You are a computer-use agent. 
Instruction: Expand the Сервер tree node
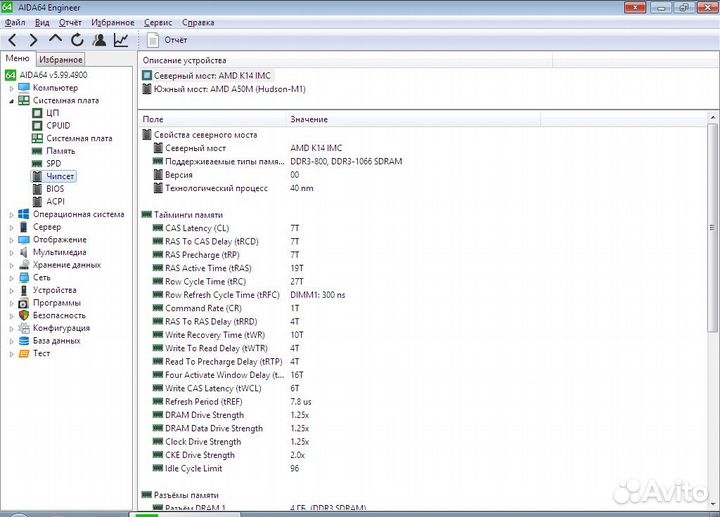pos(11,227)
